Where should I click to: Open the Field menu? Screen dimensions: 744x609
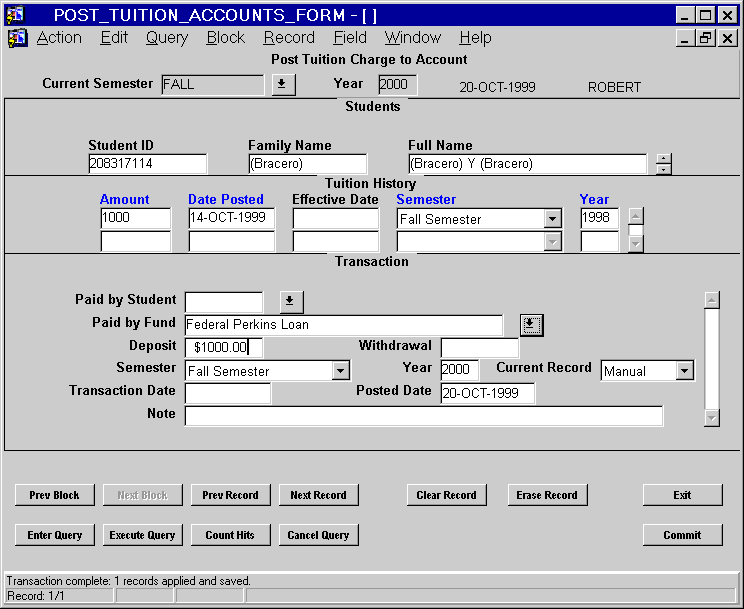click(350, 38)
